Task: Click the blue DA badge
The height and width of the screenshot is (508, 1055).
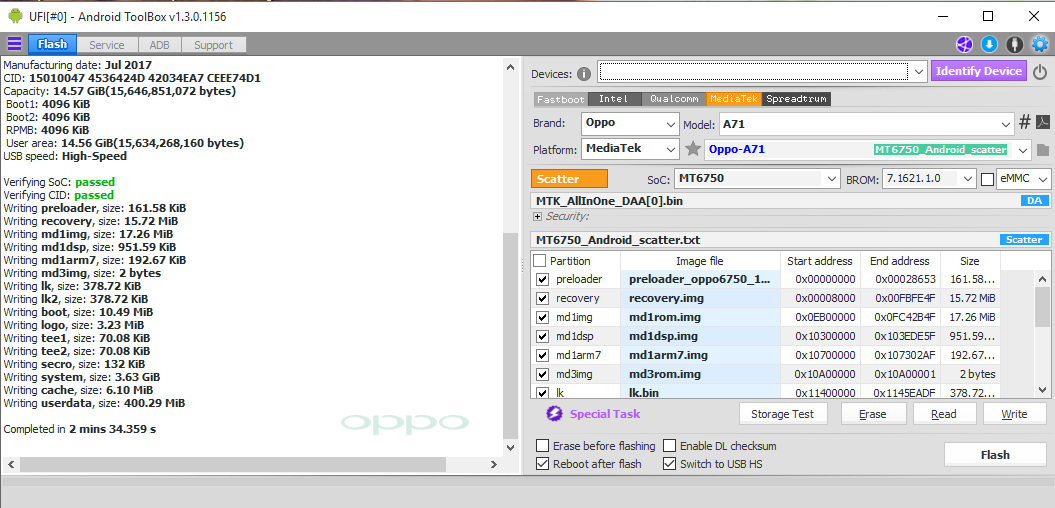Action: [x=1035, y=201]
